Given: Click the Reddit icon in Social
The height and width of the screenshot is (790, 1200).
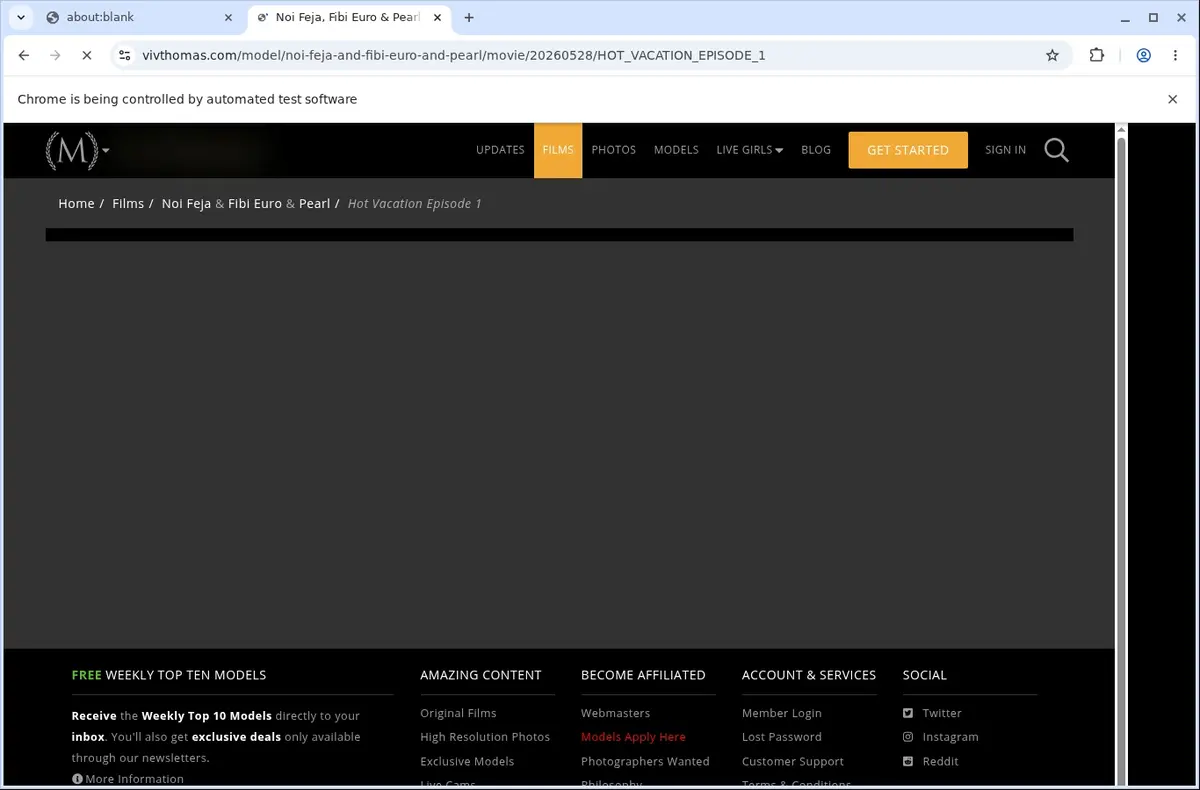Looking at the screenshot, I should click(908, 761).
